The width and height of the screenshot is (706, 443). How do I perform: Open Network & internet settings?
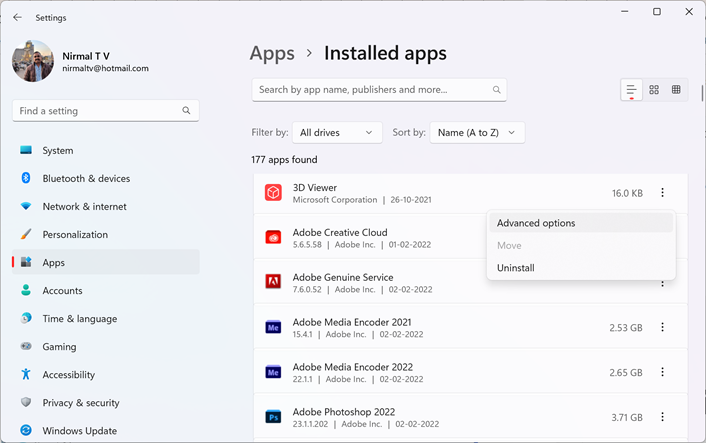coord(106,206)
